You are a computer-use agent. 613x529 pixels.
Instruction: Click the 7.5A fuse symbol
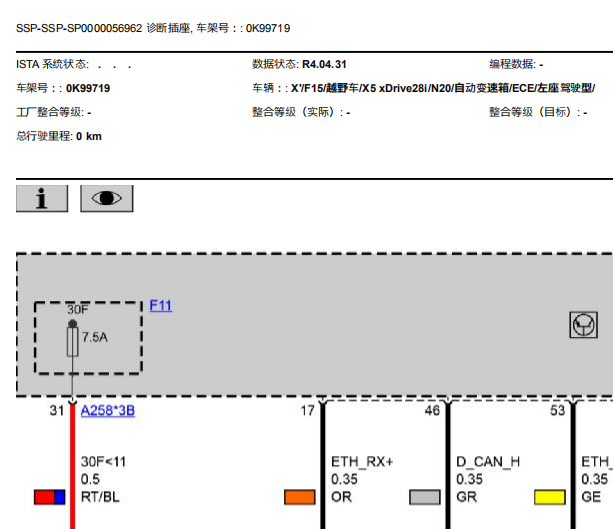click(72, 342)
